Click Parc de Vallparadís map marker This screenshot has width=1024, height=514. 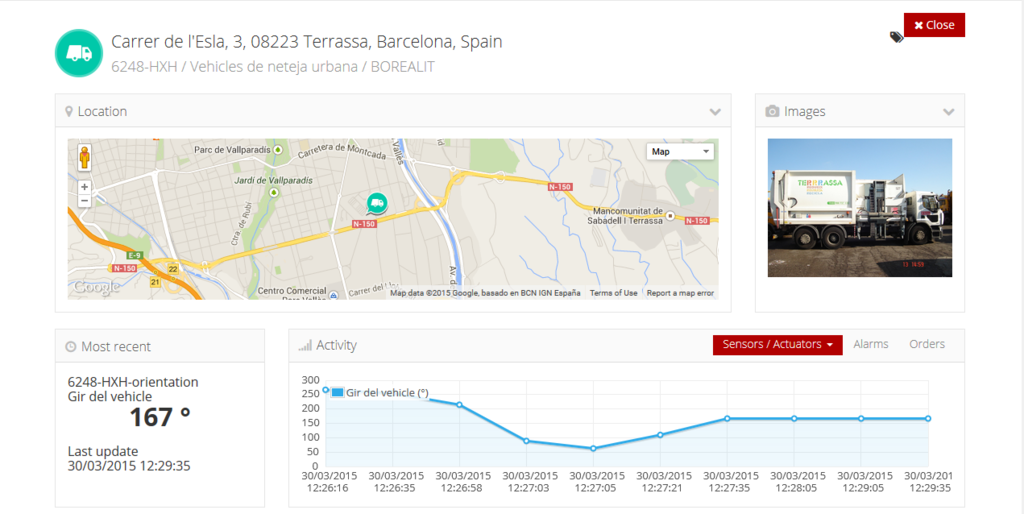click(x=278, y=150)
